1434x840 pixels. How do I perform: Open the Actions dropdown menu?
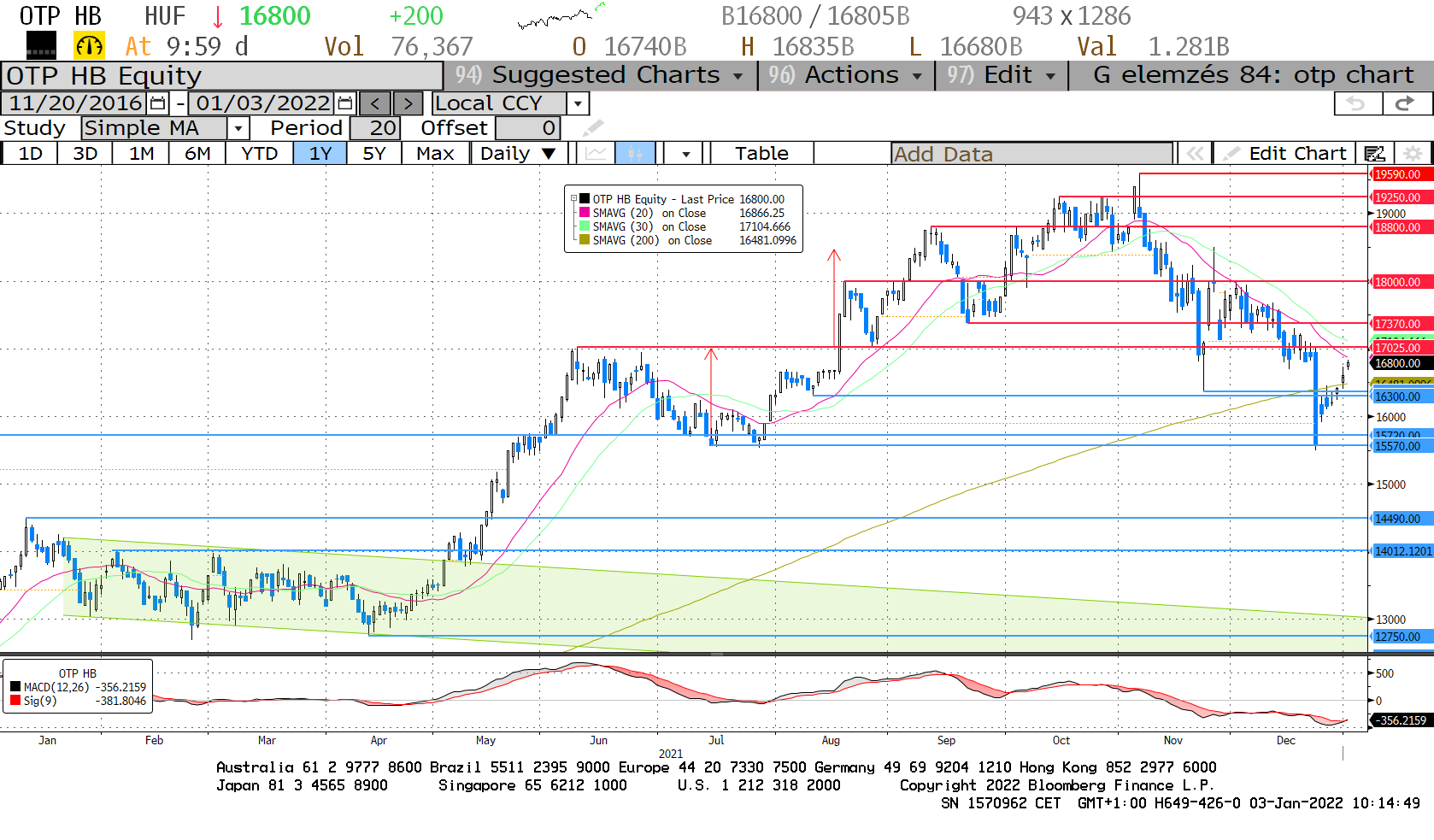[846, 75]
